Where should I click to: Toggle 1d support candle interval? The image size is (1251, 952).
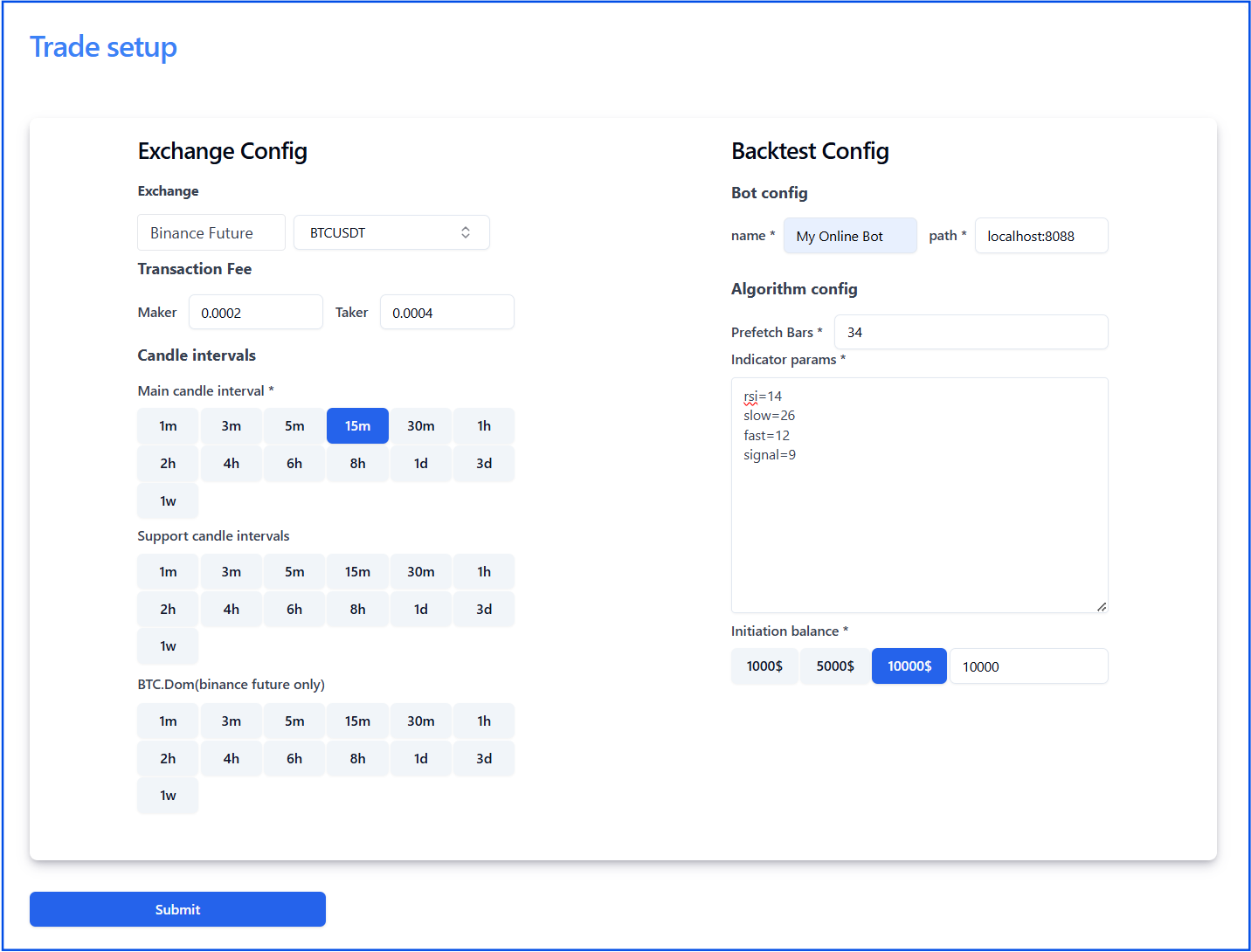(421, 610)
